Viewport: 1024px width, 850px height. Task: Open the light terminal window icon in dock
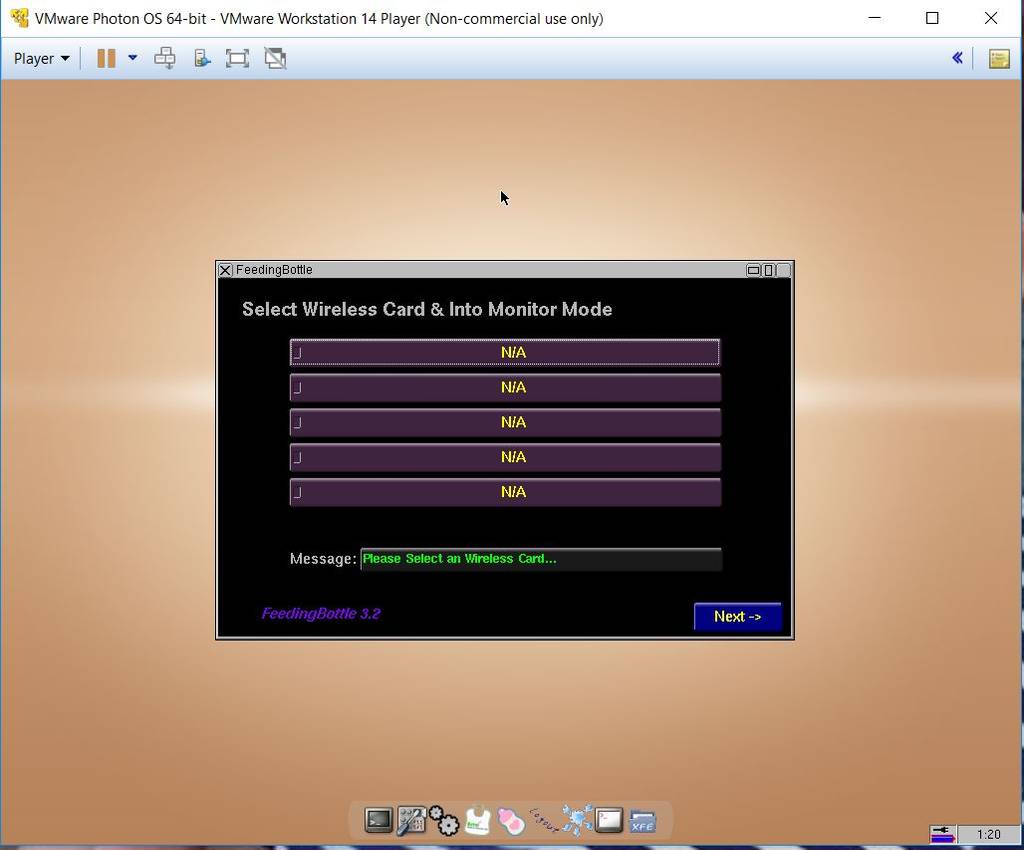(x=609, y=821)
